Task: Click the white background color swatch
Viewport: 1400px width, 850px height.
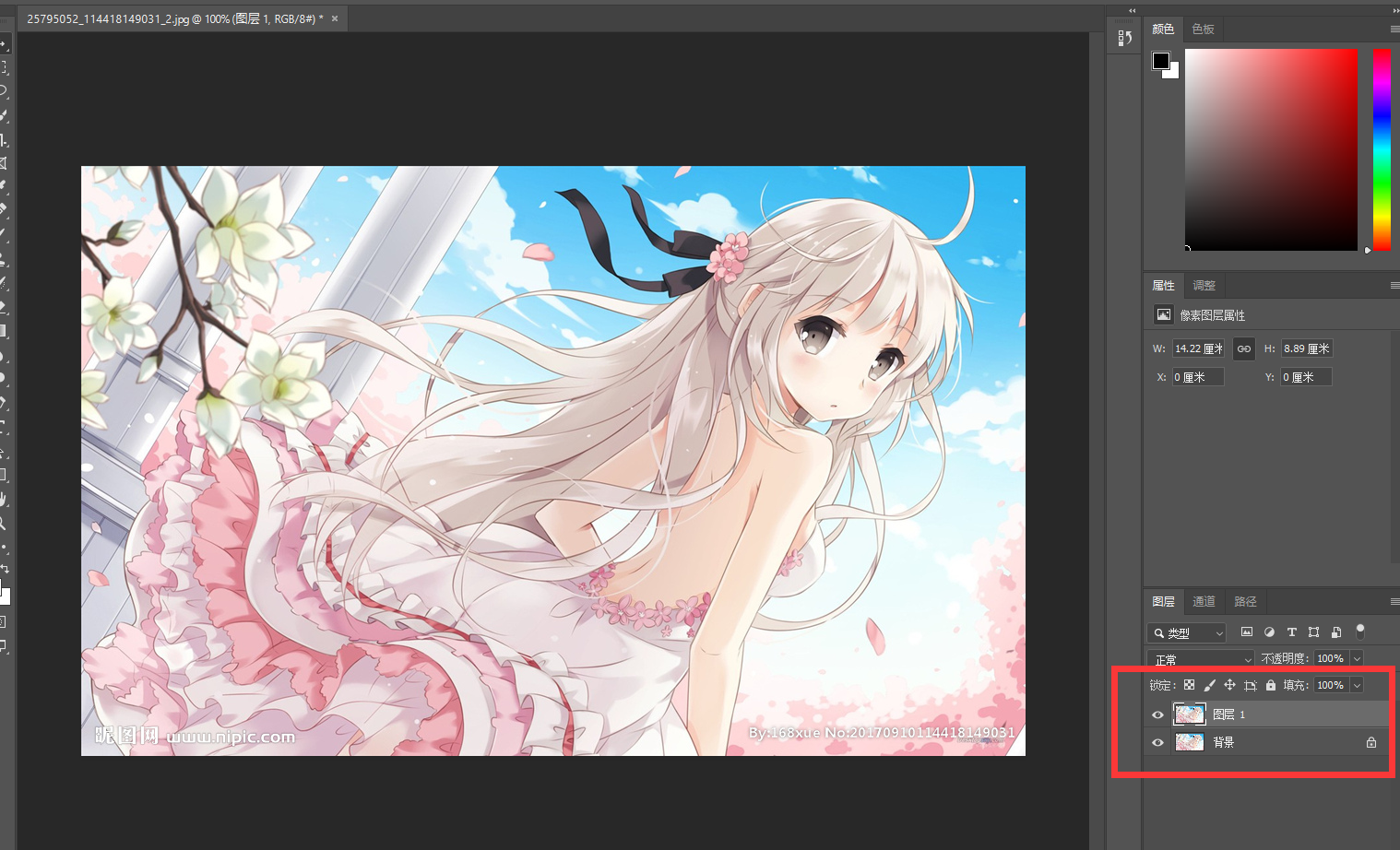Action: click(1174, 74)
